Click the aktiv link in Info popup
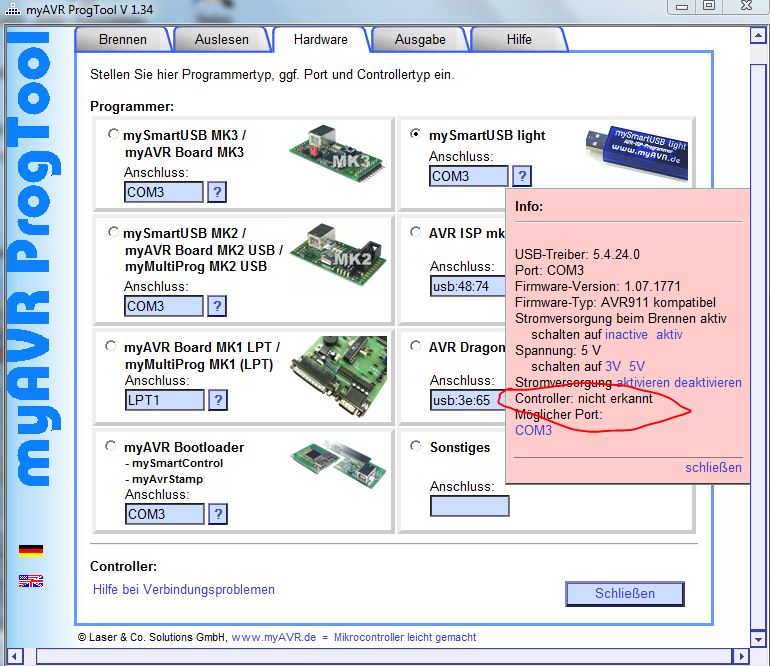 pos(669,334)
